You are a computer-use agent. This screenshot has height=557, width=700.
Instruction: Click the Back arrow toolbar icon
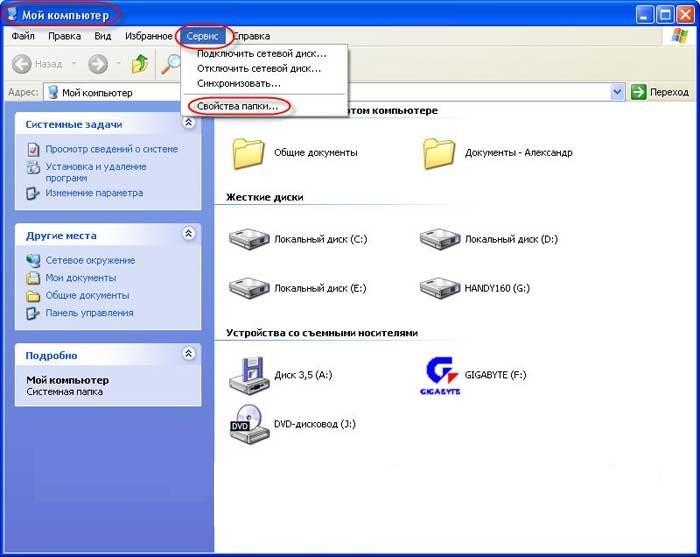(21, 64)
